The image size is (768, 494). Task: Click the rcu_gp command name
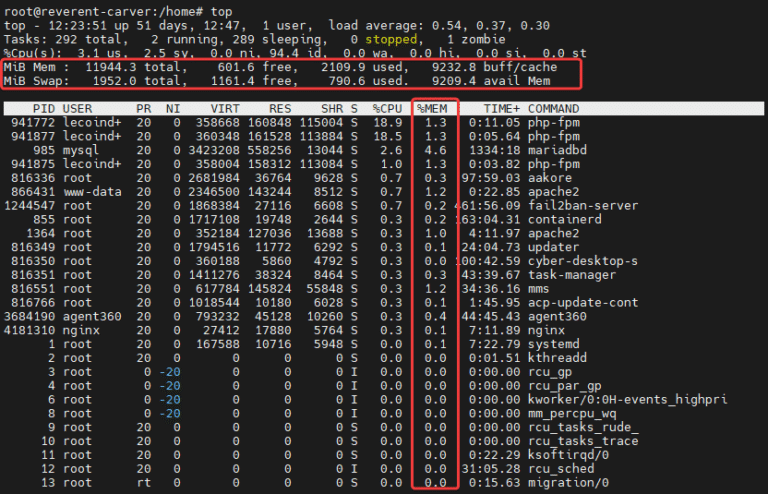pyautogui.click(x=550, y=372)
